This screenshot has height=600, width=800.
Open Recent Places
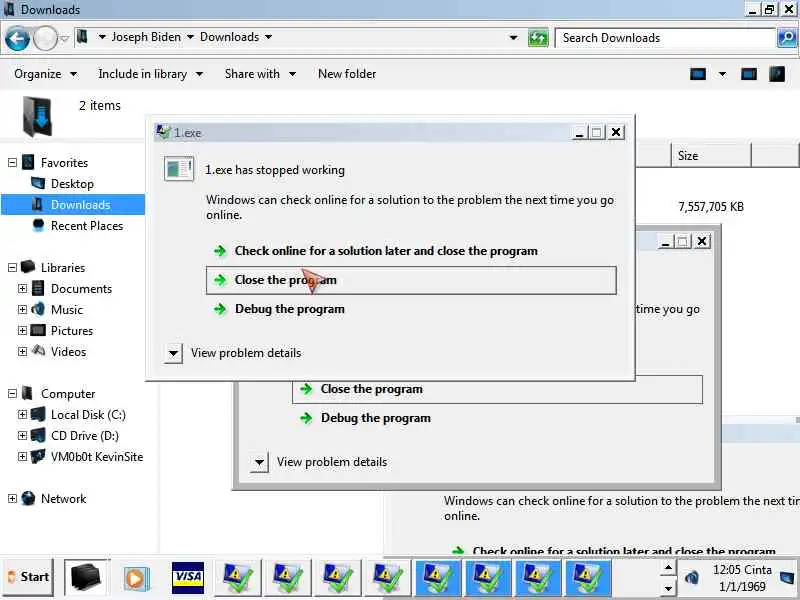pyautogui.click(x=87, y=226)
